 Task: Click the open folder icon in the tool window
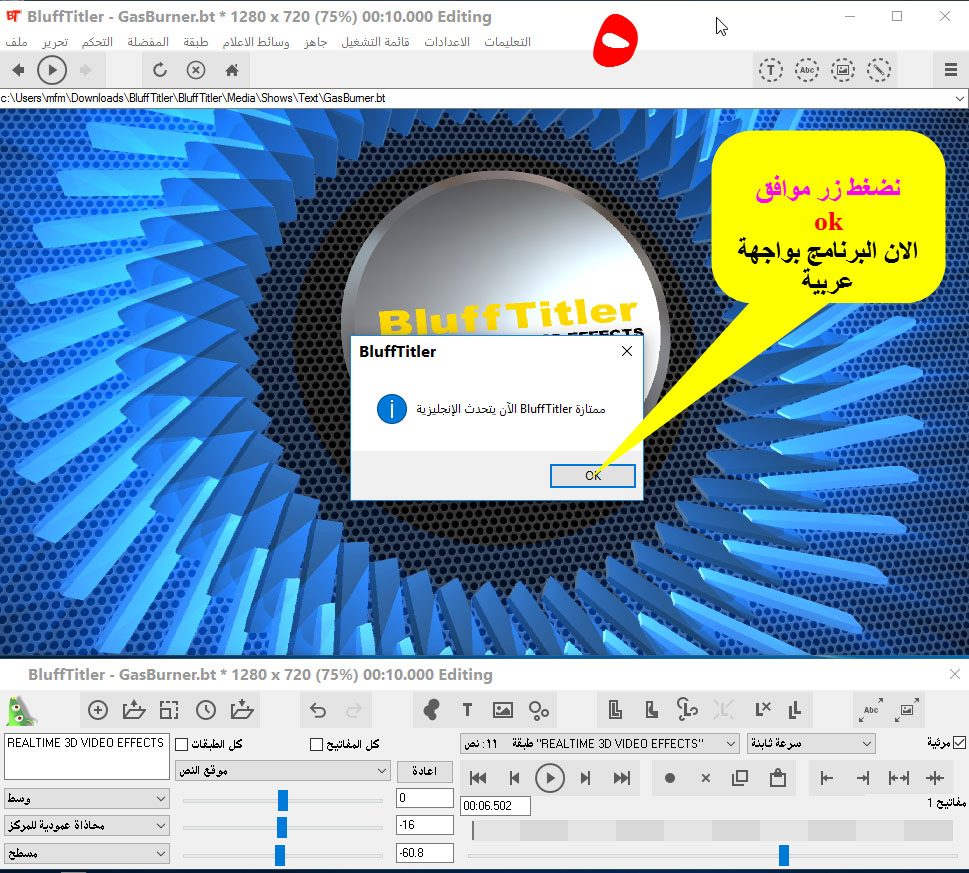133,711
